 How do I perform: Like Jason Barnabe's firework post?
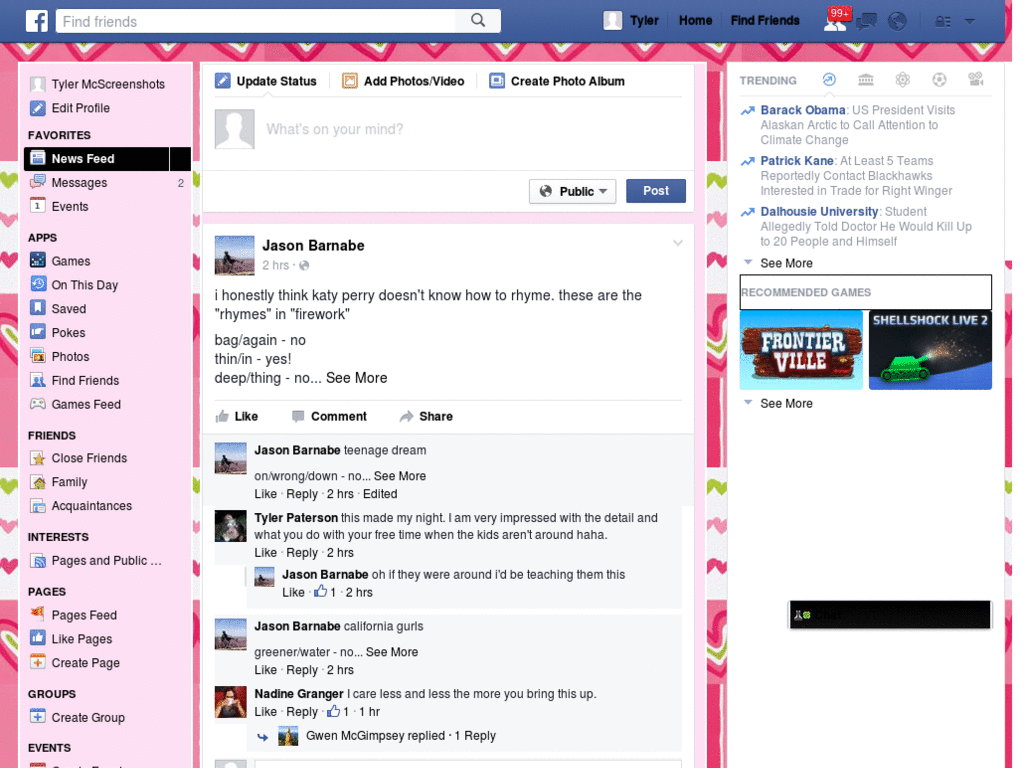click(x=236, y=416)
